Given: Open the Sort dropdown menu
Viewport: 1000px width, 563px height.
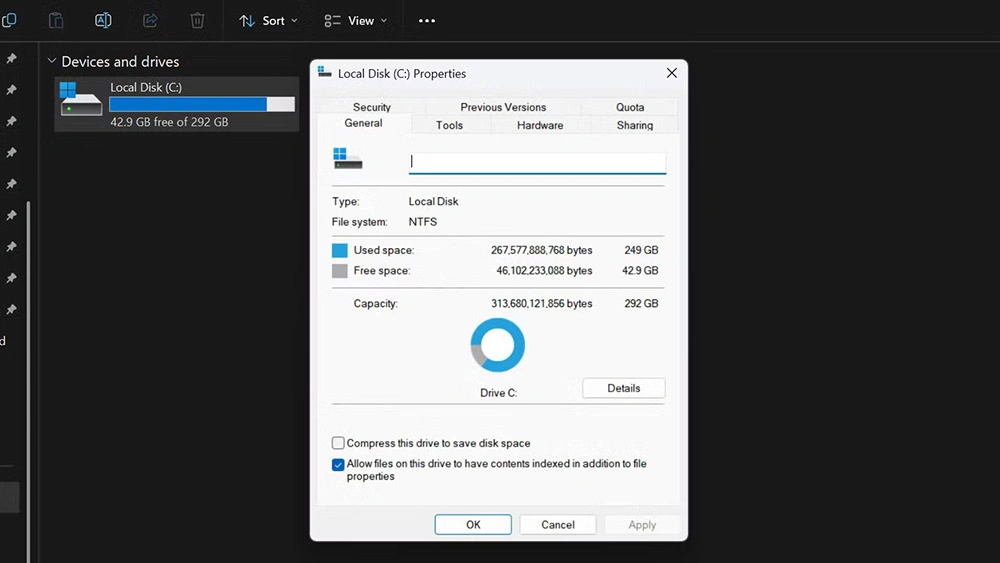Looking at the screenshot, I should coord(268,20).
